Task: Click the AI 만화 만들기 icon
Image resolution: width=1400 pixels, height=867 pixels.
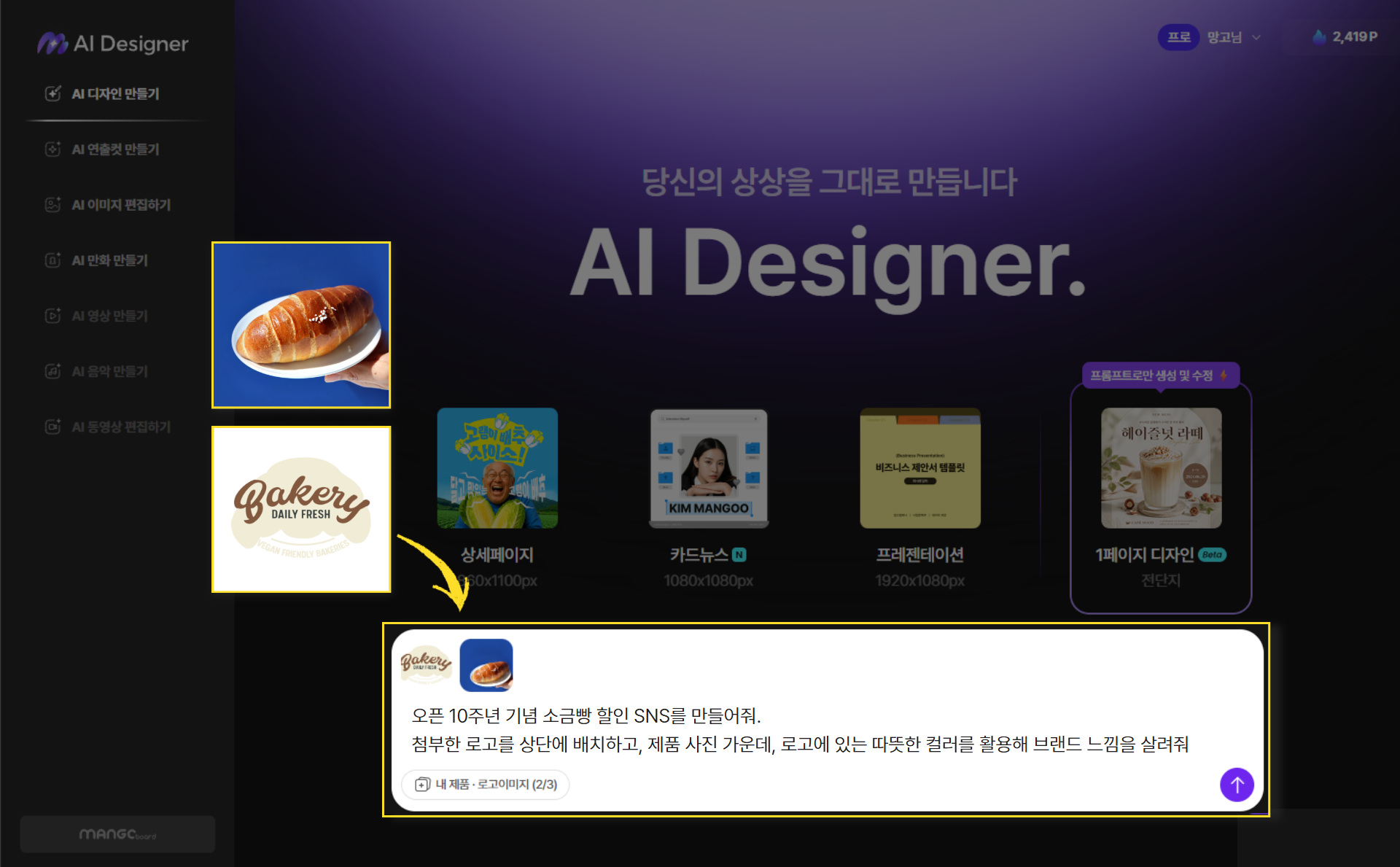Action: (x=52, y=260)
